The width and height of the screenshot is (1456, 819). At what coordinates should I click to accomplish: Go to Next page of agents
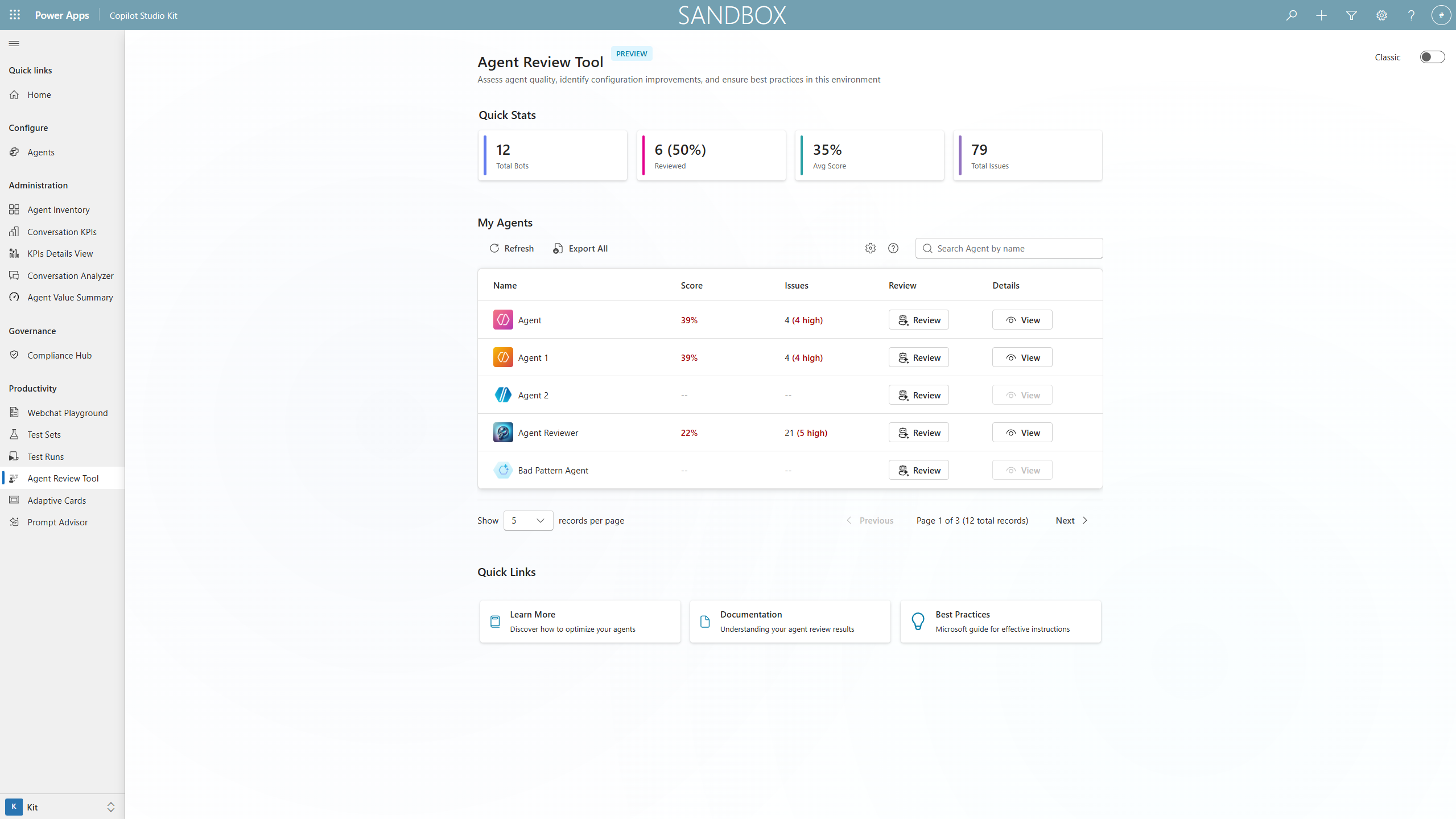[x=1071, y=520]
